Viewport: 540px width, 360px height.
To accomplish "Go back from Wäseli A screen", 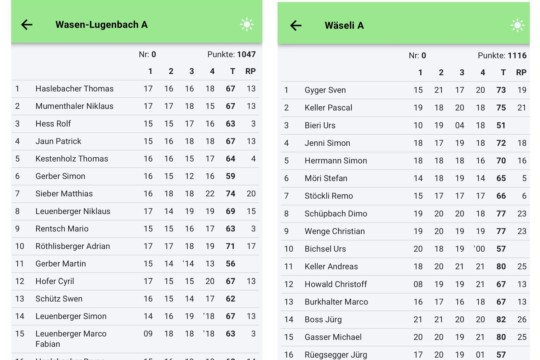I will coord(296,25).
